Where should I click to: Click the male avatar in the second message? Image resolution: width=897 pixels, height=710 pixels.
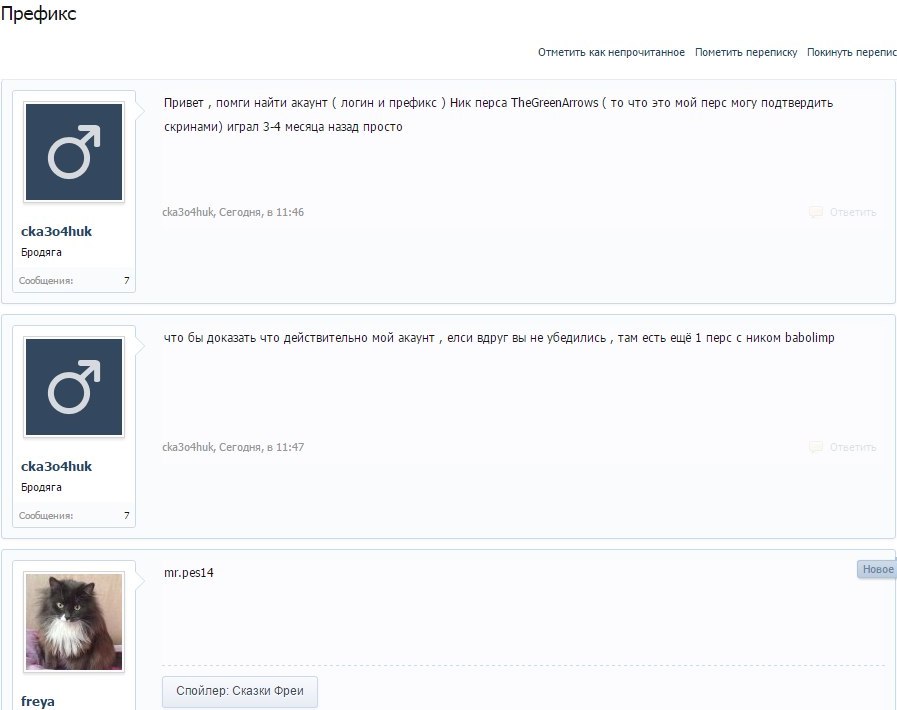tap(74, 387)
